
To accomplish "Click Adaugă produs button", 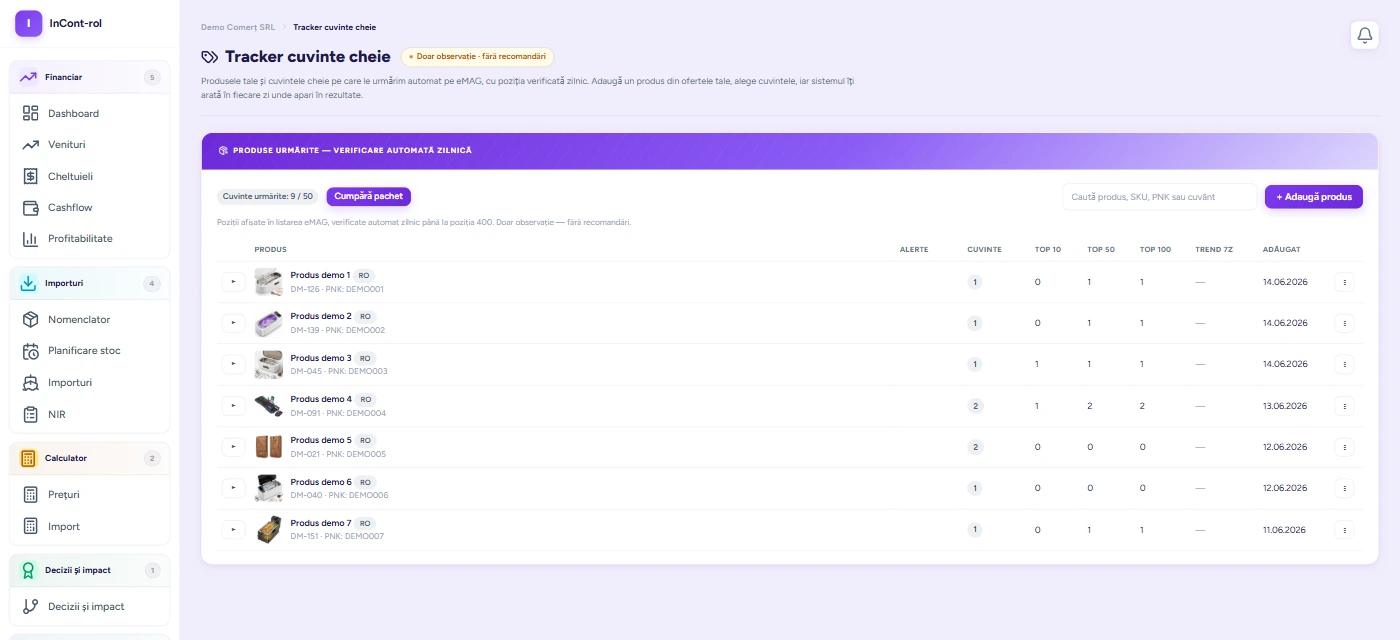I will pos(1314,197).
